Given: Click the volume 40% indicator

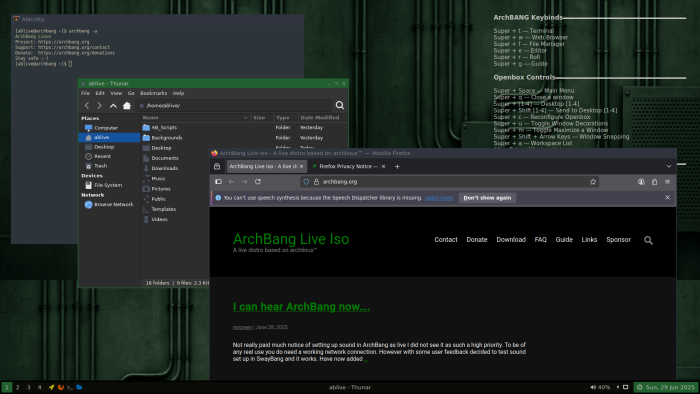Looking at the screenshot, I should pyautogui.click(x=600, y=387).
